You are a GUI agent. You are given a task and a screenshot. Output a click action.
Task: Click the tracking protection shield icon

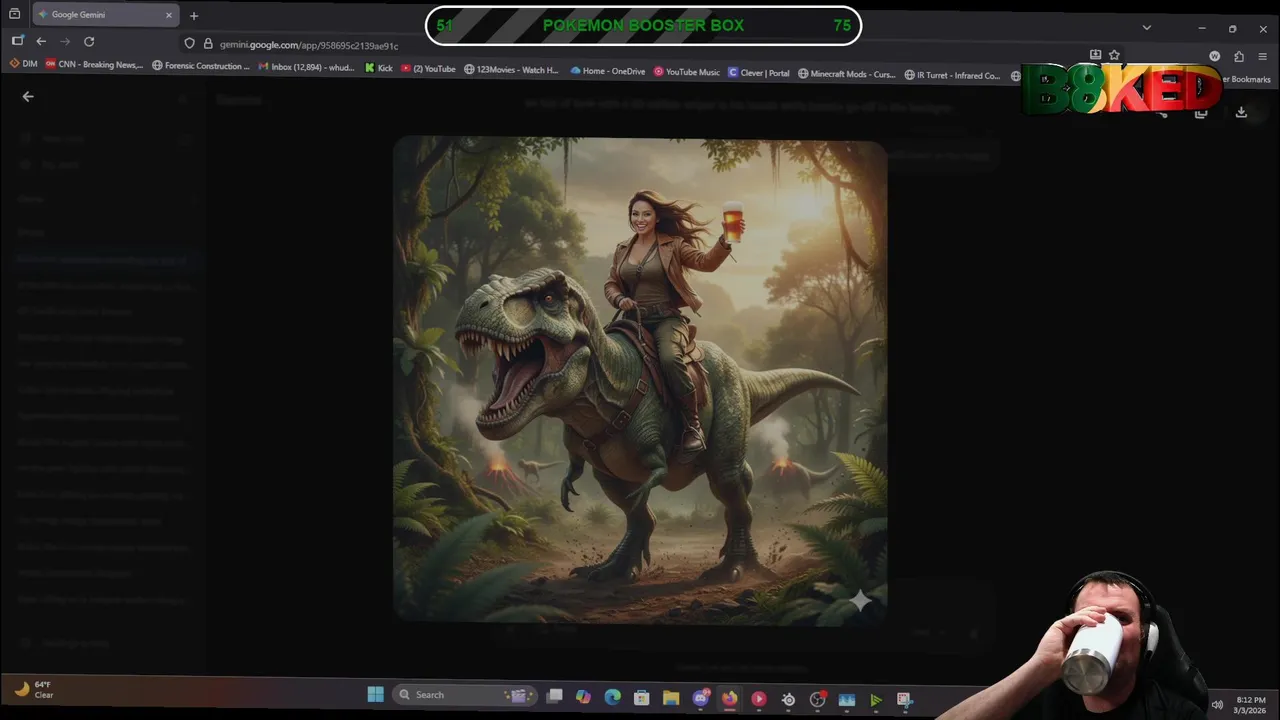[189, 43]
